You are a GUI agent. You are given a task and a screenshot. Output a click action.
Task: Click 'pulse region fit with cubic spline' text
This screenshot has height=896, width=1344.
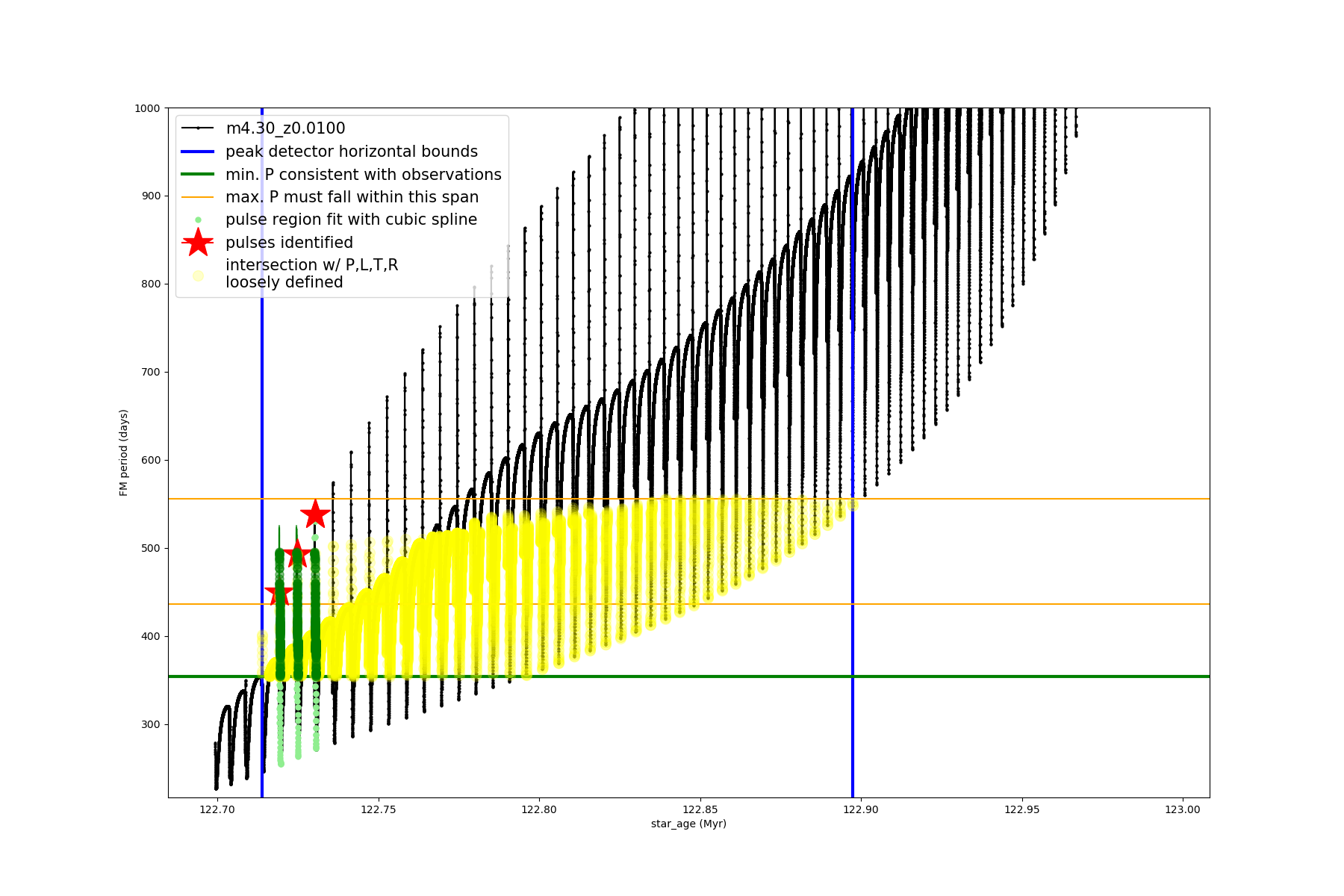pos(351,220)
